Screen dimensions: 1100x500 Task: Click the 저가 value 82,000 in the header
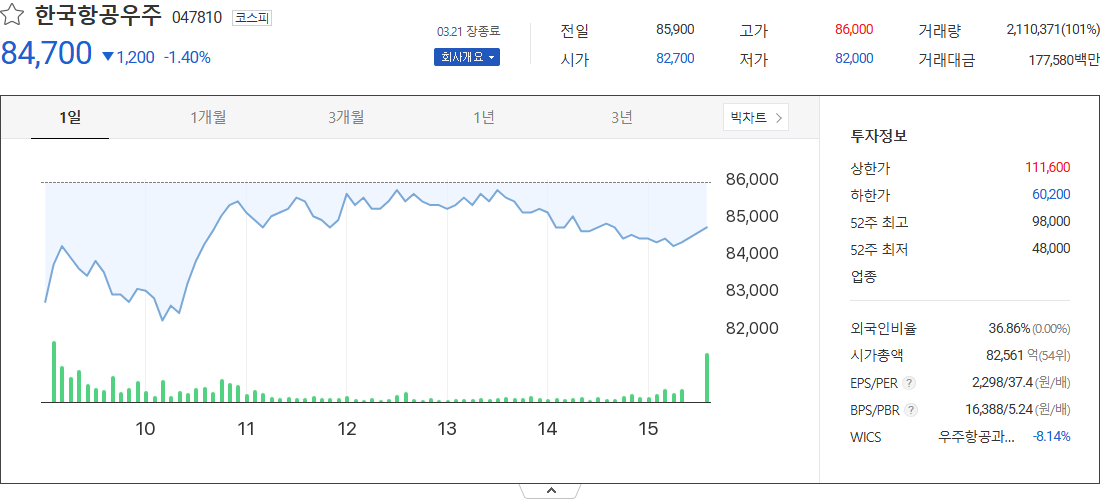854,58
